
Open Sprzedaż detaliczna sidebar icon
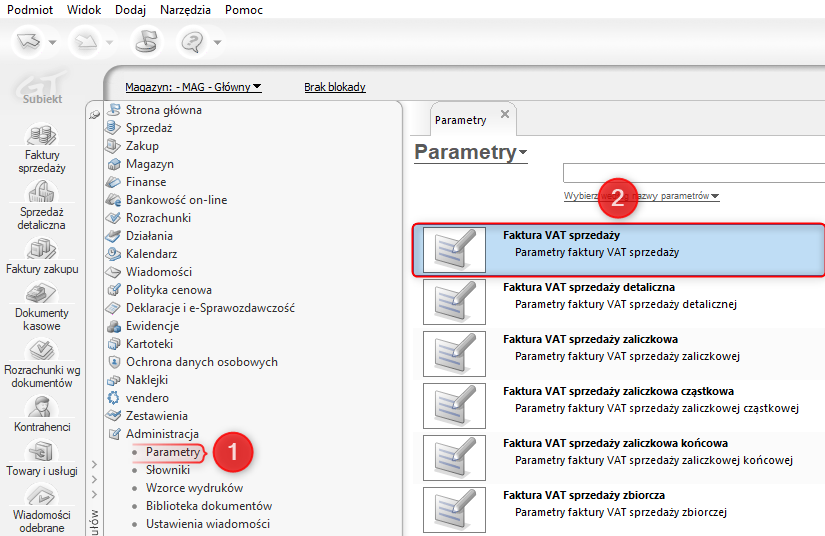click(x=41, y=191)
